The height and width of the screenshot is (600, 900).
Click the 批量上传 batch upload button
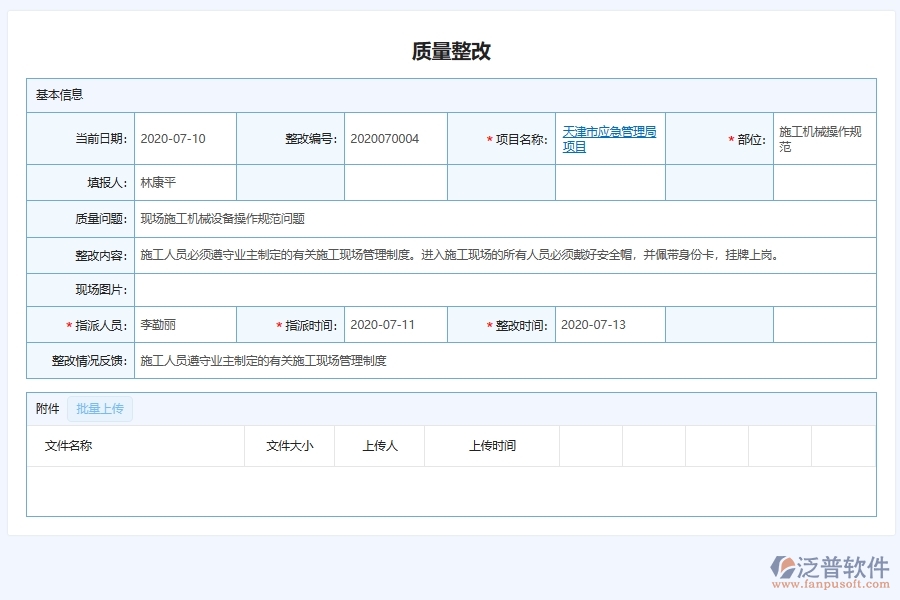coord(98,408)
